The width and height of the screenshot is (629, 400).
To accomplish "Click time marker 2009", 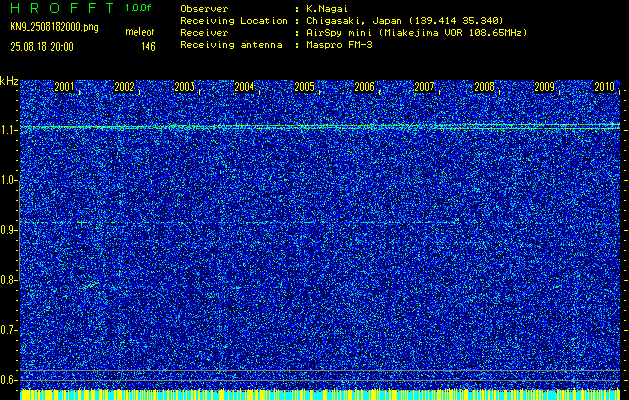I will 544,87.
